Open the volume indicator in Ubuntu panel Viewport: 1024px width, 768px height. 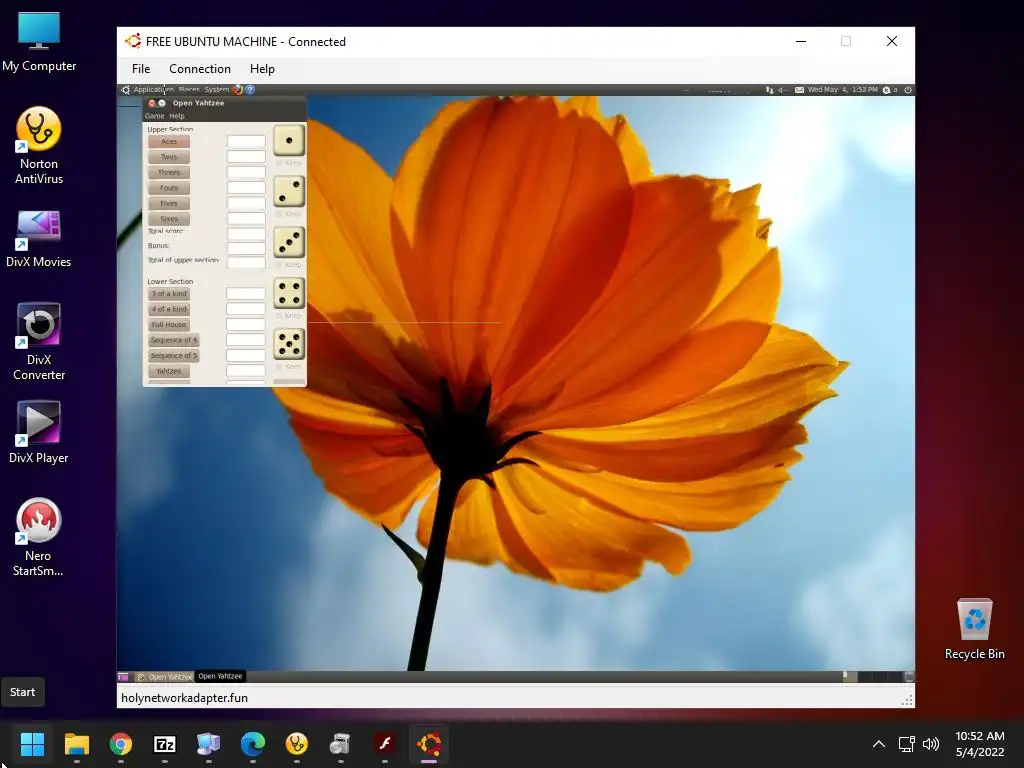[x=783, y=89]
